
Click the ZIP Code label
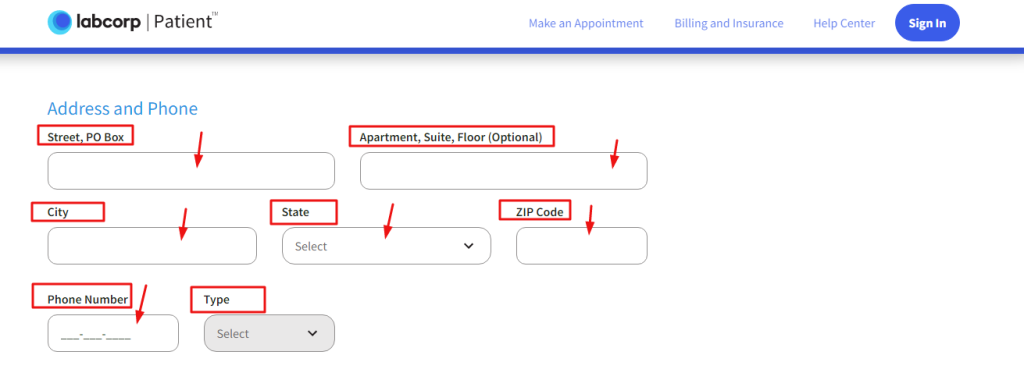coord(539,211)
